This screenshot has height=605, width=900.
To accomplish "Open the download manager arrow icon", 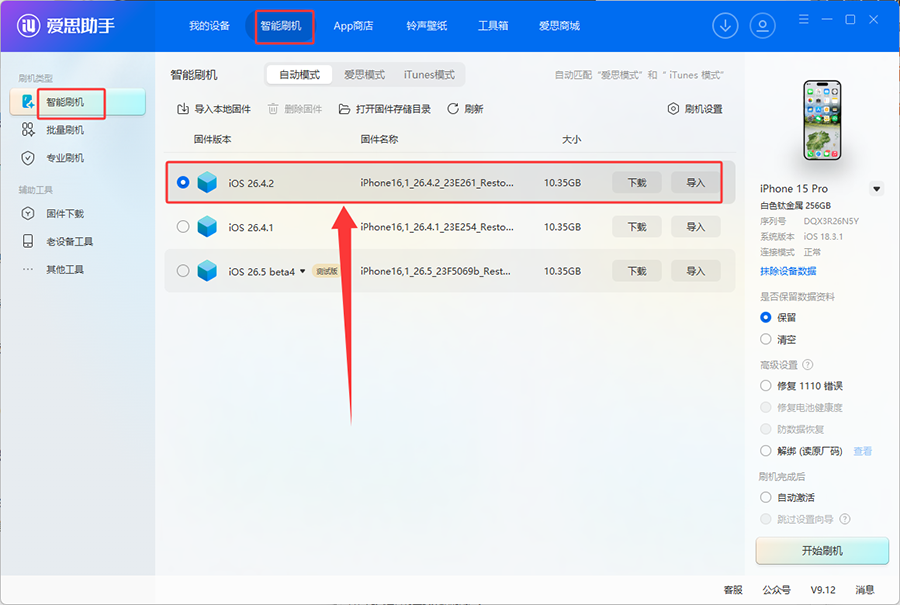I will tap(725, 26).
